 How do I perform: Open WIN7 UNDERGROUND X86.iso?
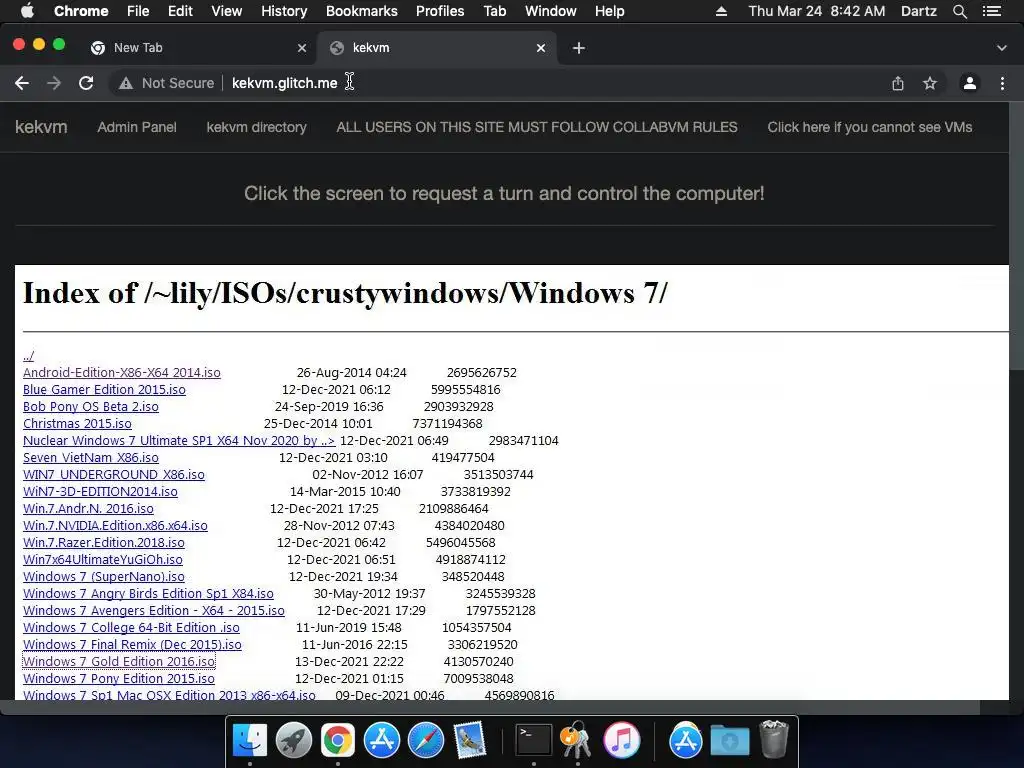tap(114, 474)
